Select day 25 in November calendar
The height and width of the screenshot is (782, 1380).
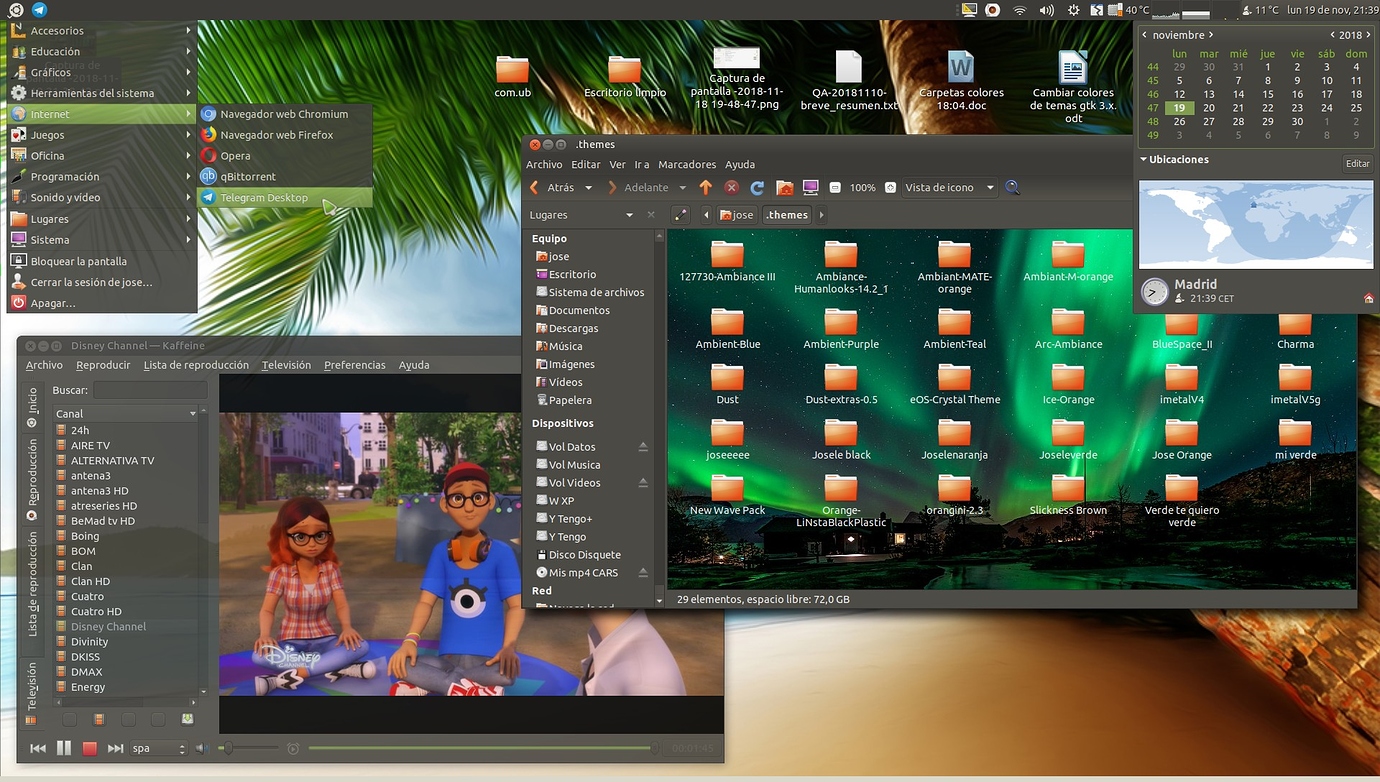(1356, 108)
